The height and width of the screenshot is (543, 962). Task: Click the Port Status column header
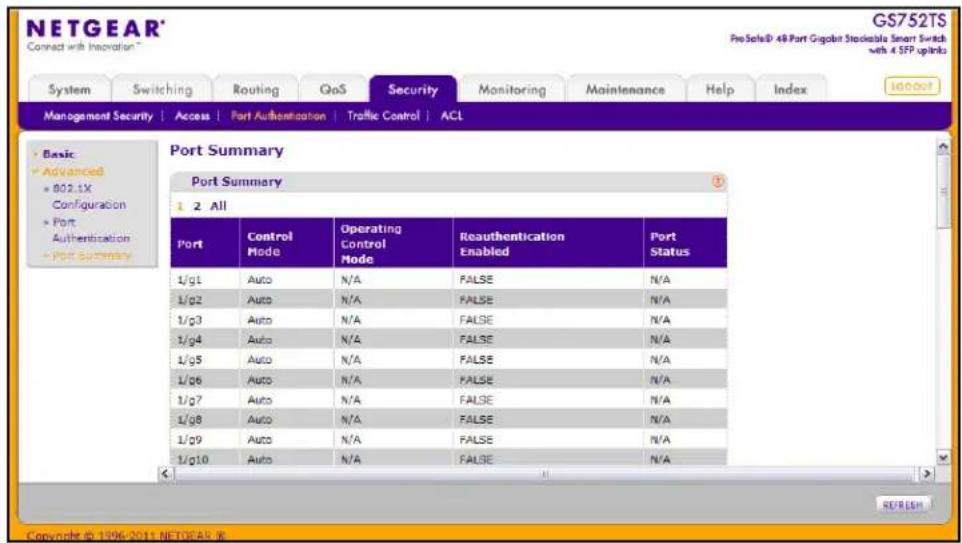[x=685, y=244]
